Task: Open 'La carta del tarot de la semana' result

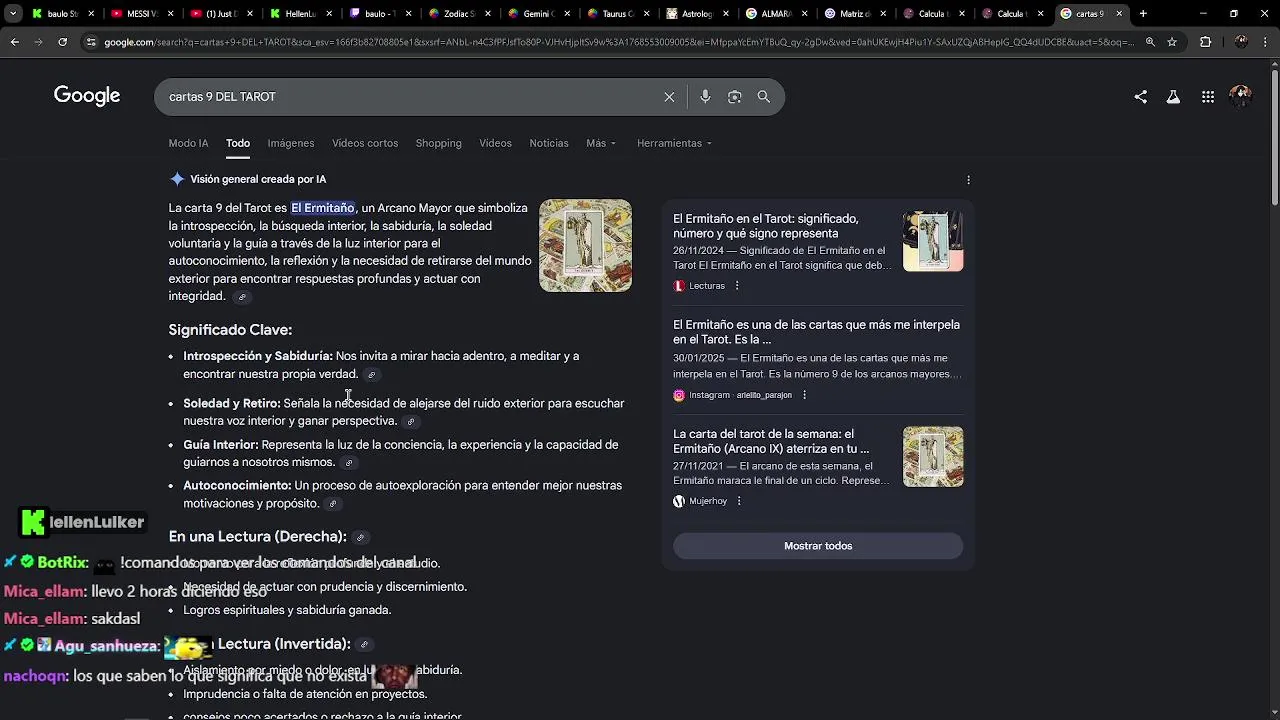Action: point(771,441)
